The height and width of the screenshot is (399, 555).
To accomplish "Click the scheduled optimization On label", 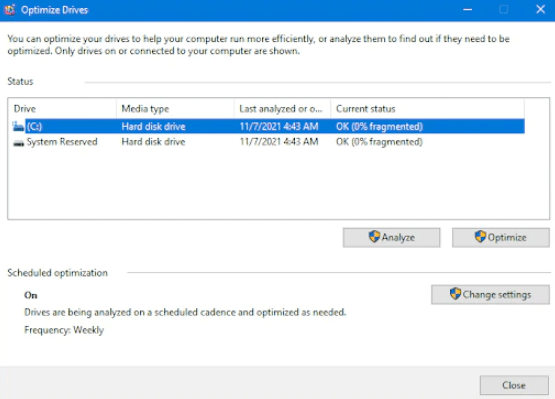I will (31, 295).
